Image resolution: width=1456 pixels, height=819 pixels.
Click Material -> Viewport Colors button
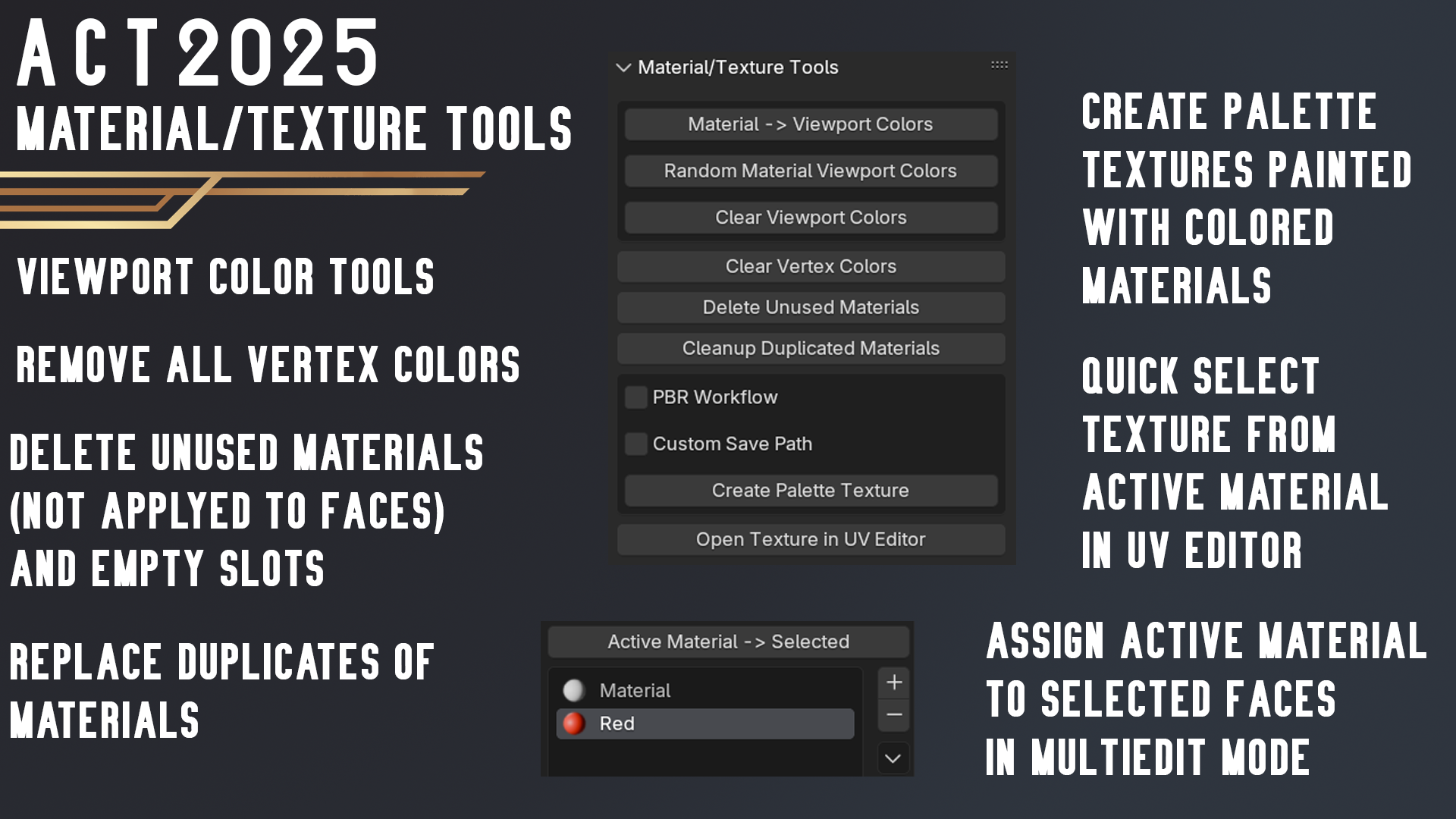(x=810, y=124)
